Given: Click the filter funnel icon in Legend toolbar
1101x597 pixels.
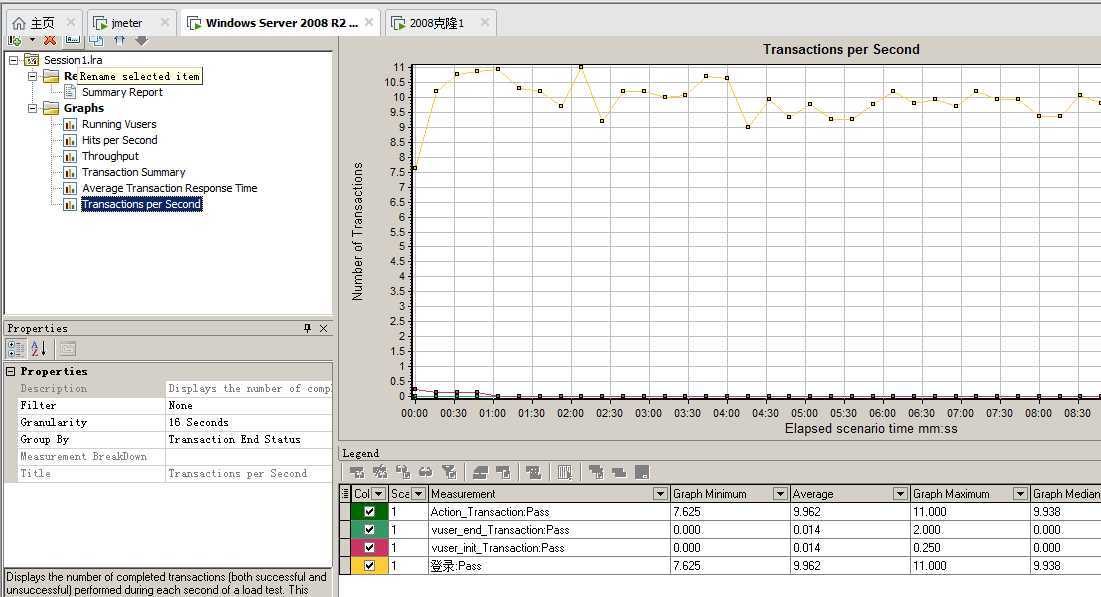Looking at the screenshot, I should tap(449, 472).
